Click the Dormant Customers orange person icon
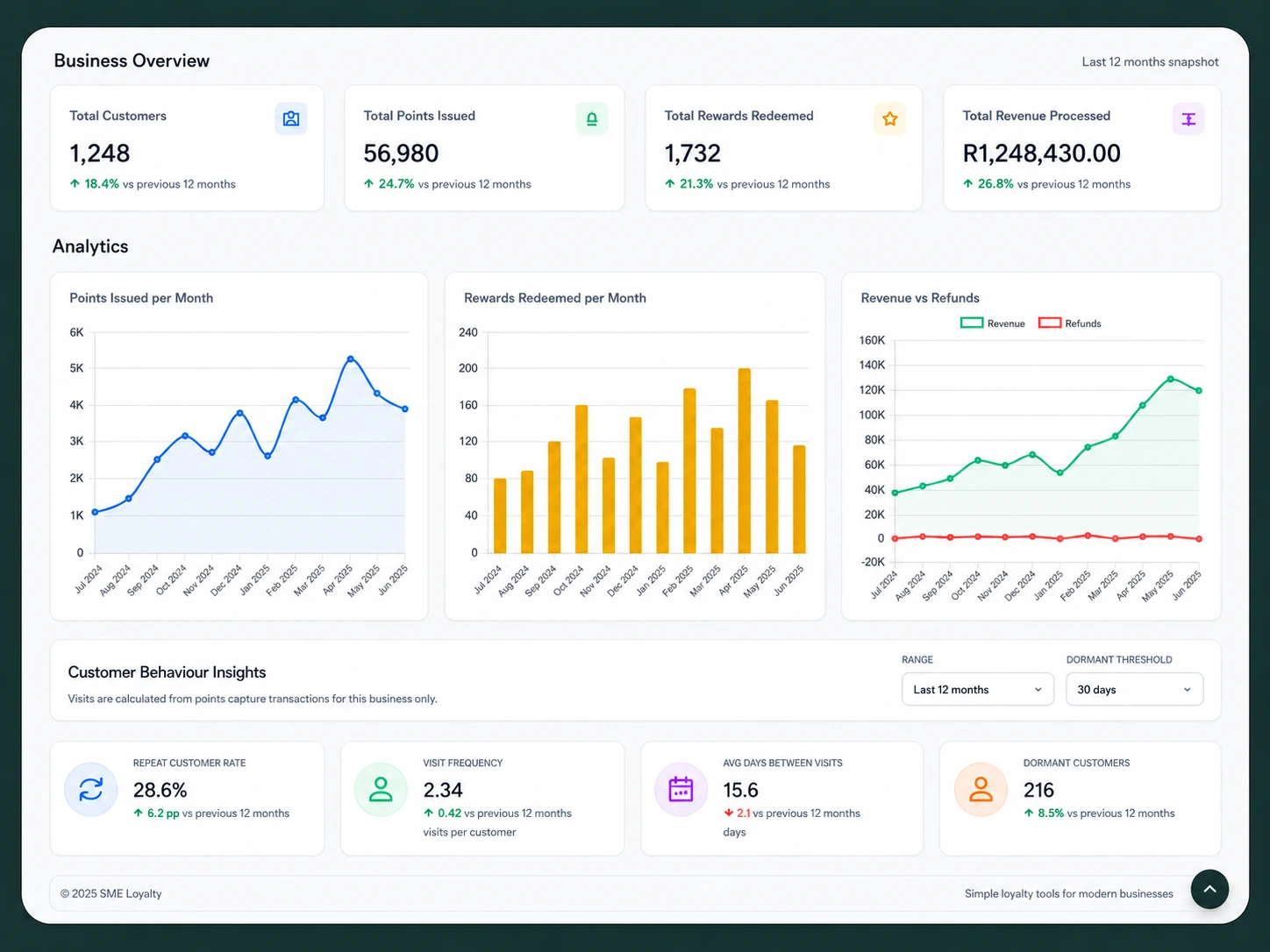The height and width of the screenshot is (952, 1270). click(x=981, y=790)
